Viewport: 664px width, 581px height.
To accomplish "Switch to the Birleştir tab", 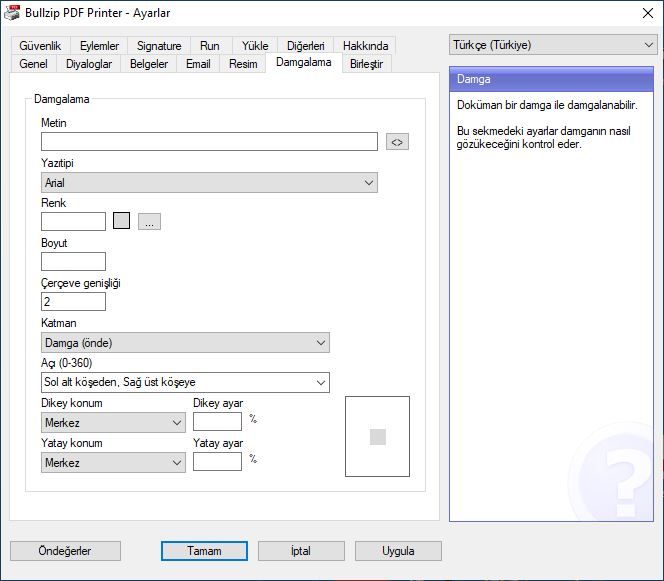I will [x=366, y=64].
